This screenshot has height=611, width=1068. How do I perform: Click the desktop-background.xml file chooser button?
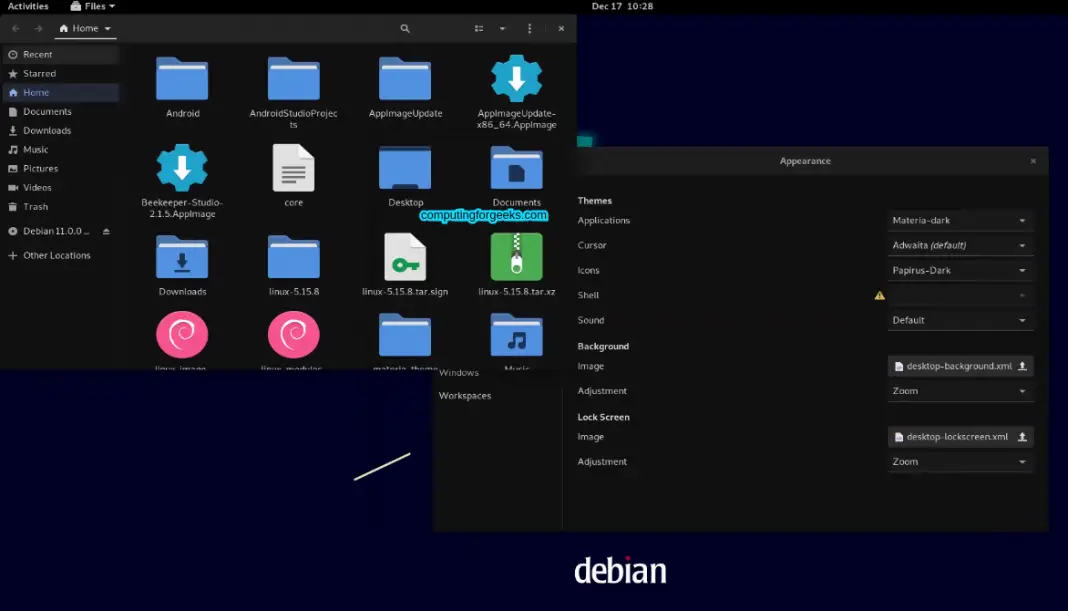point(952,366)
